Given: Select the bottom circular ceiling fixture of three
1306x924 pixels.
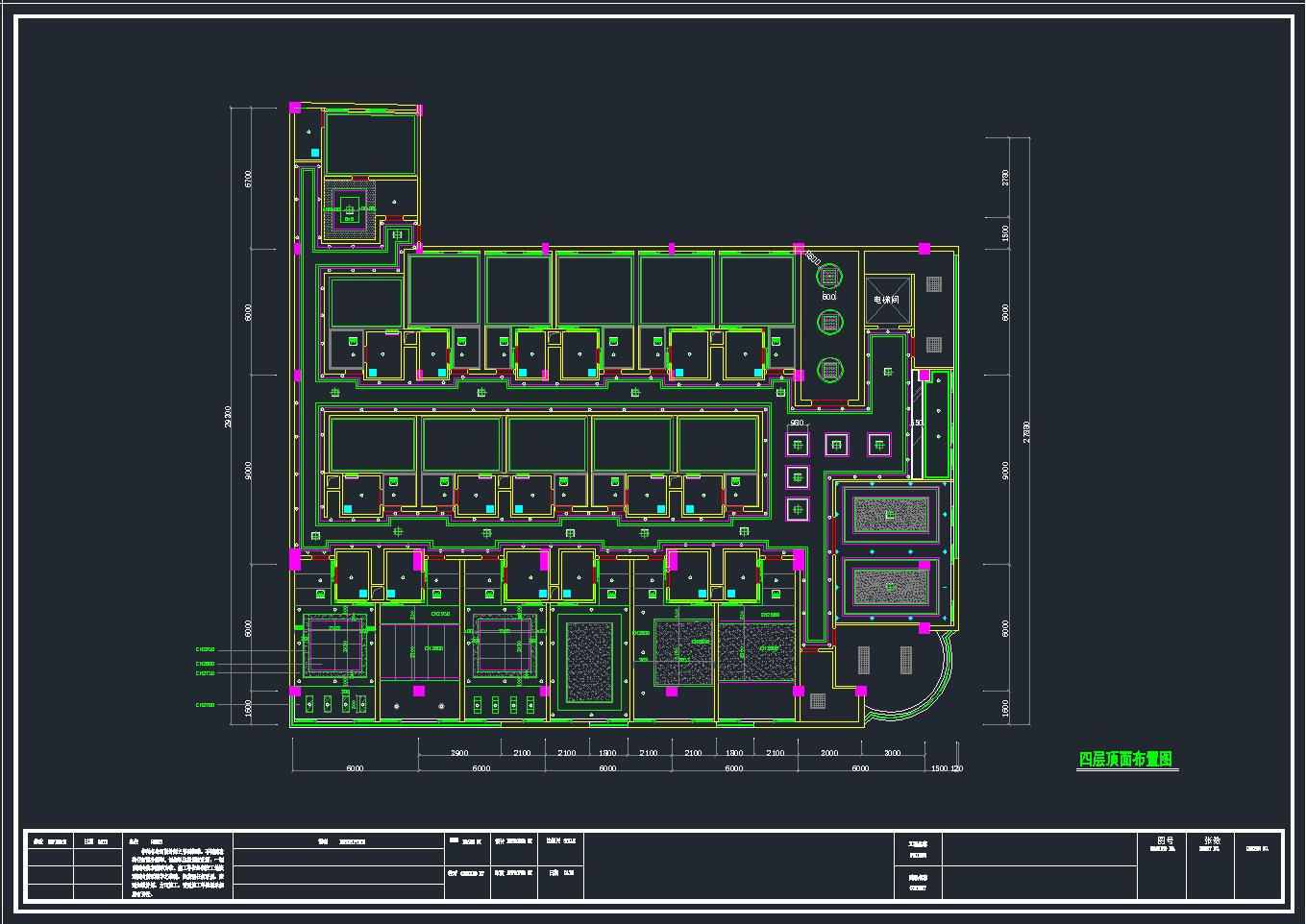Looking at the screenshot, I should tap(829, 368).
